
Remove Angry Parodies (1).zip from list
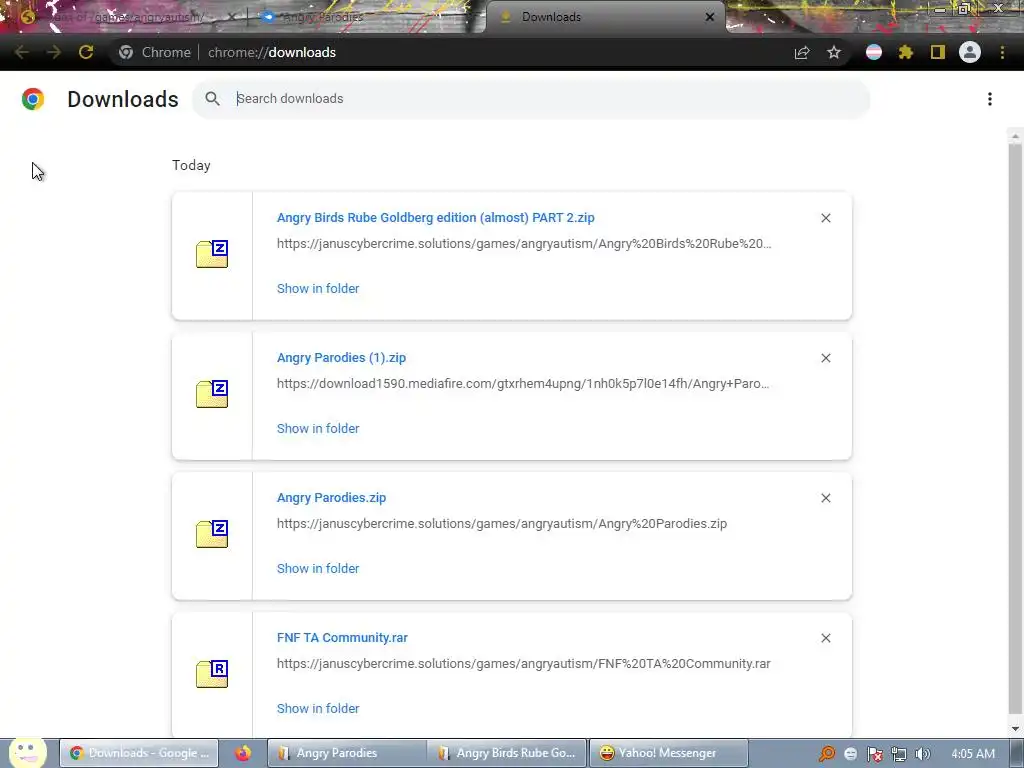tap(825, 358)
